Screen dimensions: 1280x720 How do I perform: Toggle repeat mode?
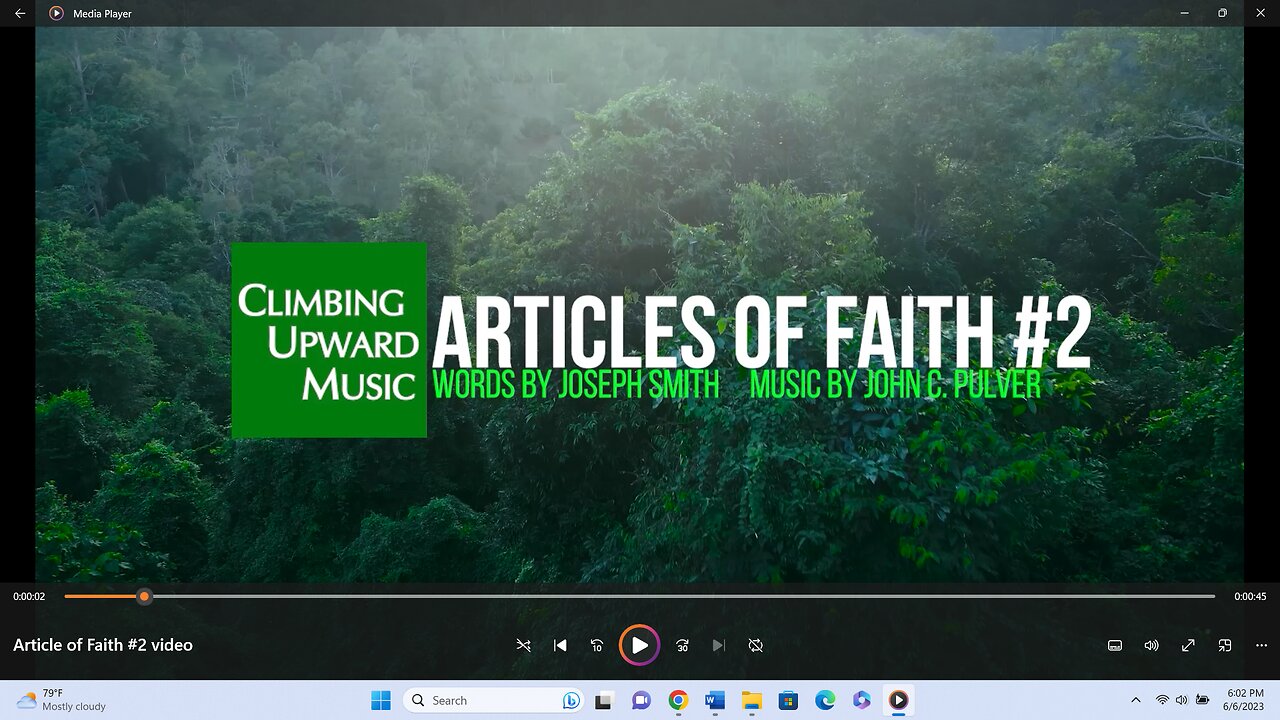756,646
